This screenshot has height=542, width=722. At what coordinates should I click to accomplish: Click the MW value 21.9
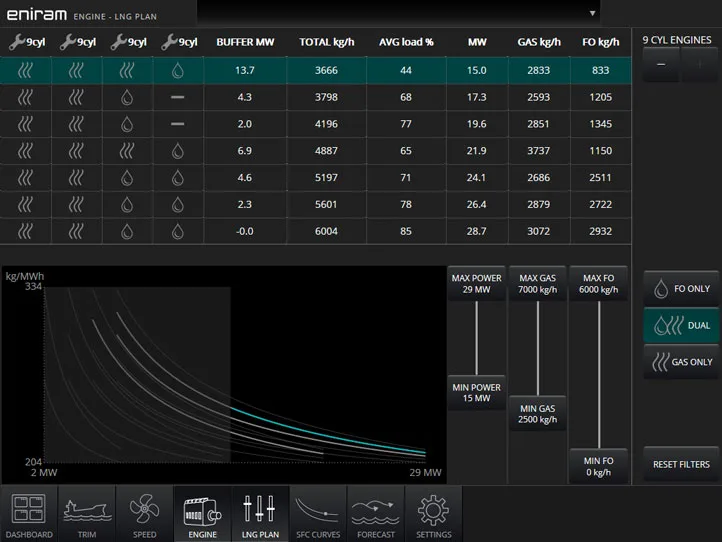pos(477,151)
